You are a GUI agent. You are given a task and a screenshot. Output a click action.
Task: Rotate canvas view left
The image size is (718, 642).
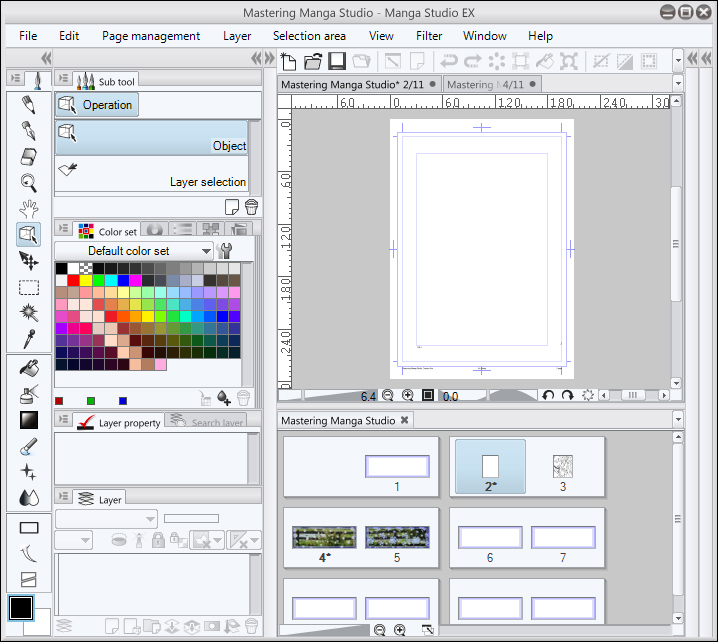pos(548,395)
